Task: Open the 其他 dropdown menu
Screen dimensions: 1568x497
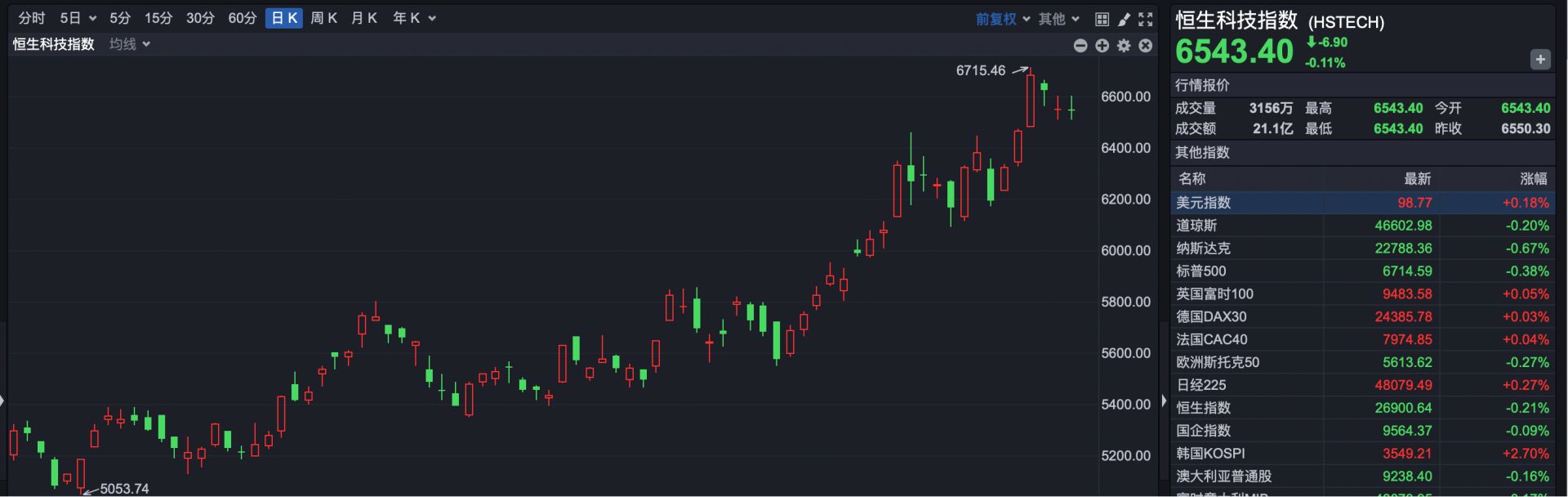Action: [1058, 19]
